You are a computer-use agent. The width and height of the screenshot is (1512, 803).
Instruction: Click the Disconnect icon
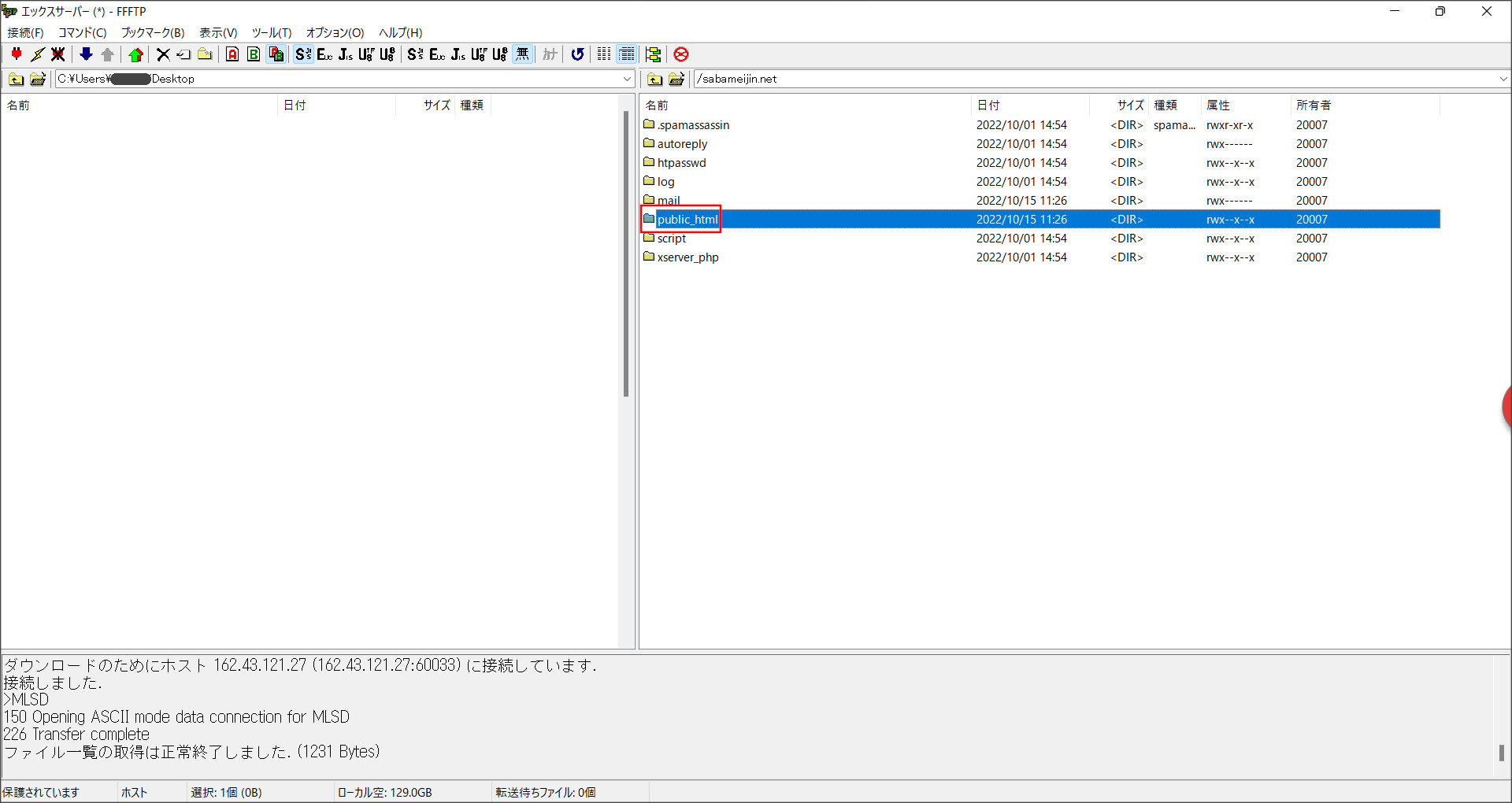57,54
